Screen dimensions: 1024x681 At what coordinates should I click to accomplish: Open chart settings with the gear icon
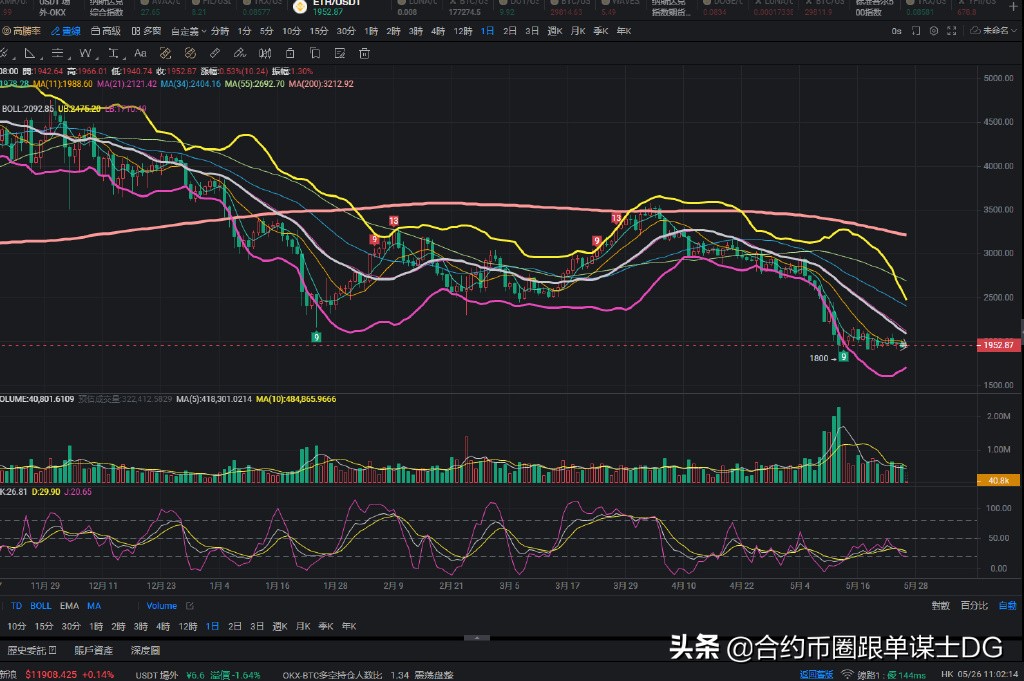(x=935, y=31)
